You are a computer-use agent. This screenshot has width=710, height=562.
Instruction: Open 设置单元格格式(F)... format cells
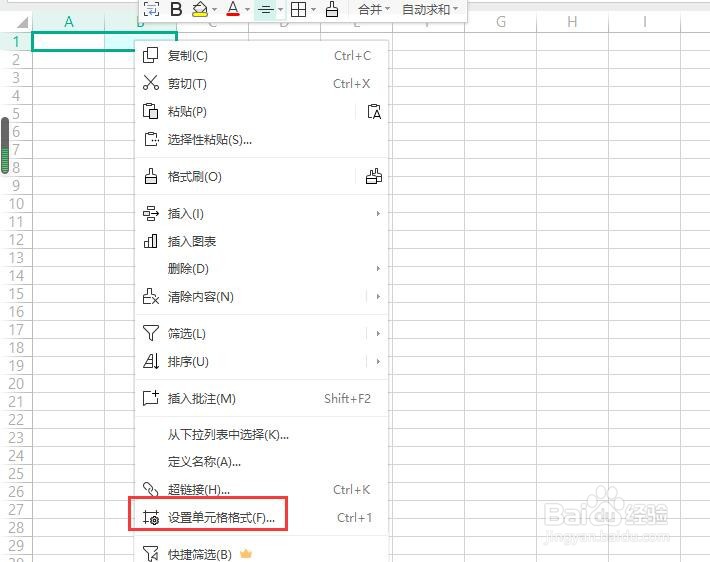(262, 517)
